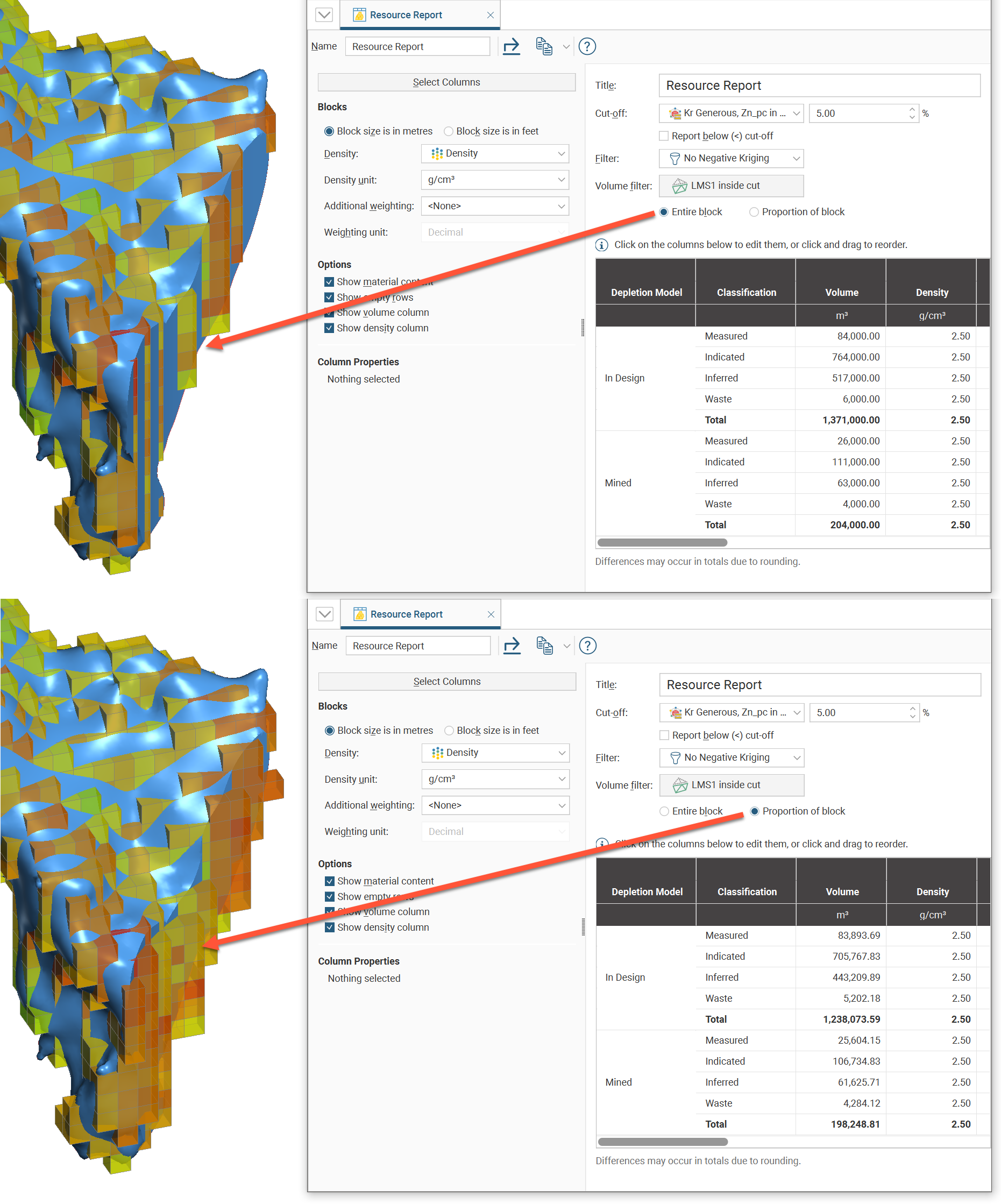Toggle 'Report below cut-off' in upper panel
1001x1204 pixels.
tap(664, 136)
